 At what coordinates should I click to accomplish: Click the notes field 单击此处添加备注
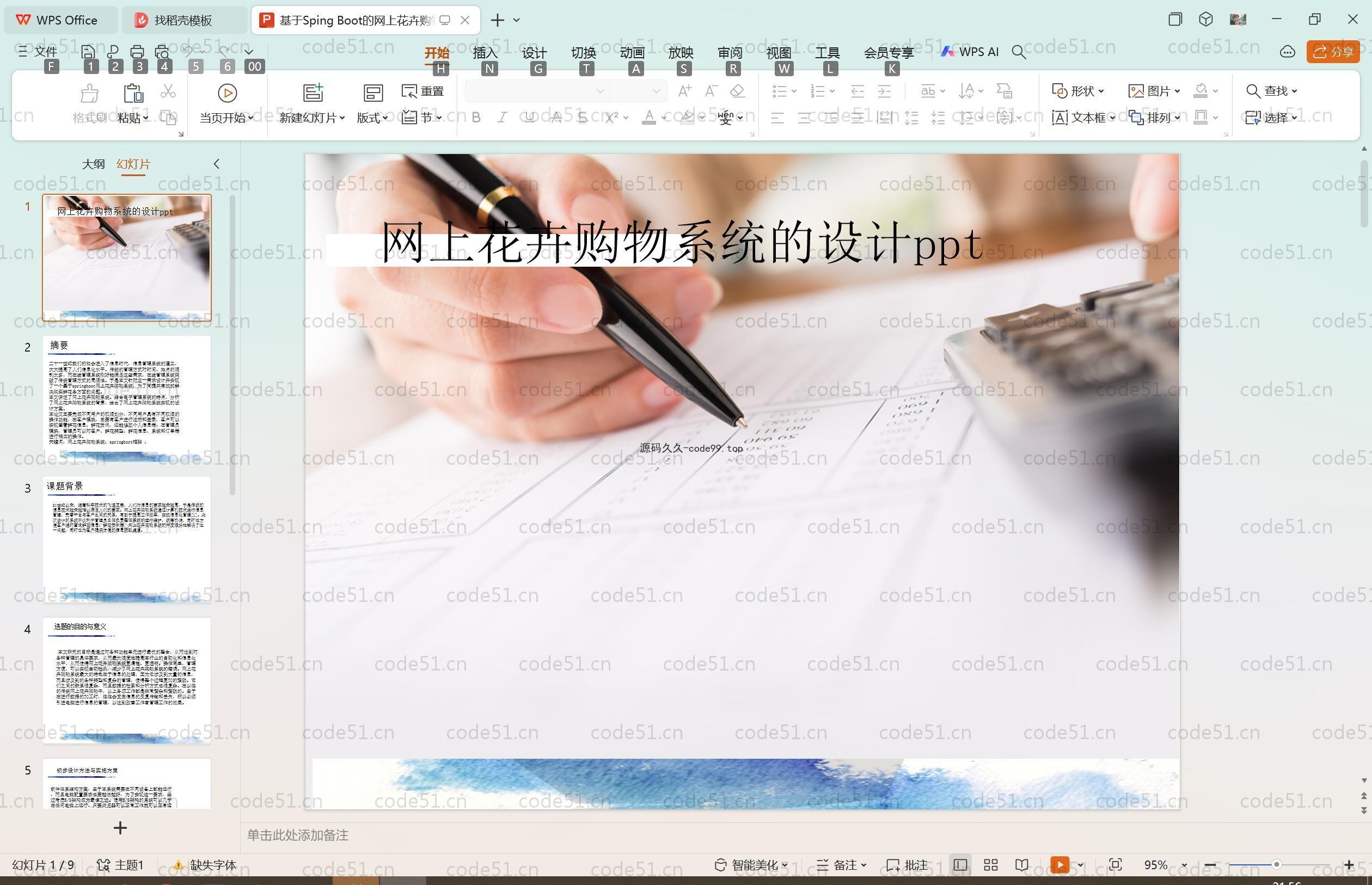tap(298, 835)
